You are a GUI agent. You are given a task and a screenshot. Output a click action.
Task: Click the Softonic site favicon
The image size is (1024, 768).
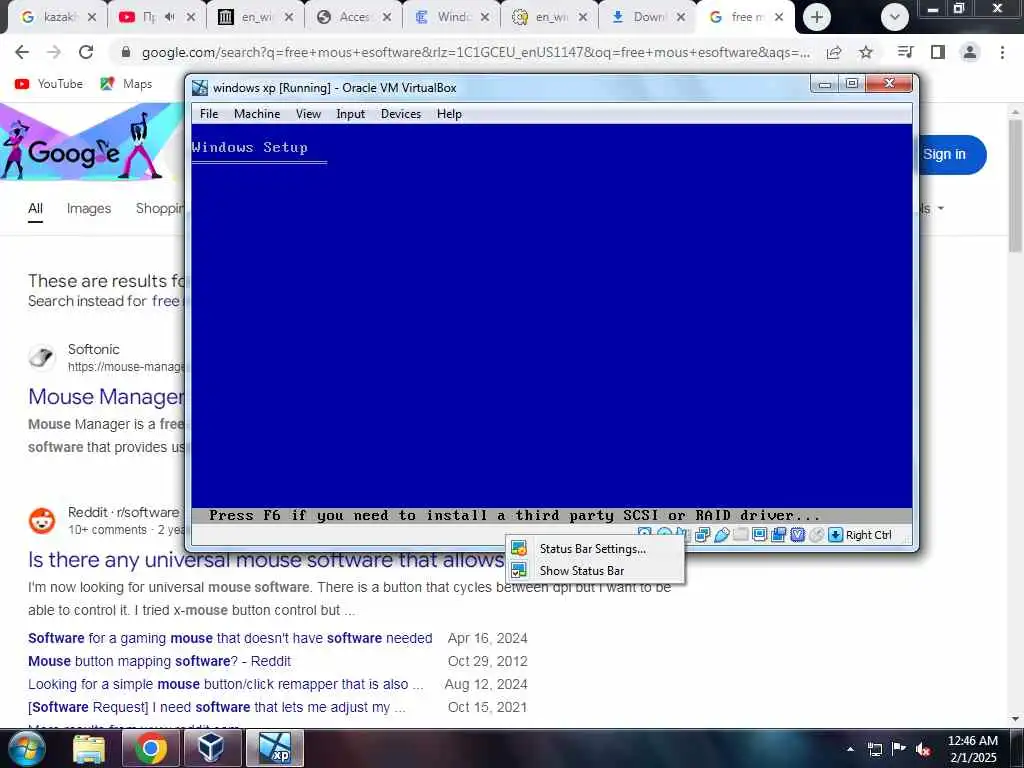[42, 357]
